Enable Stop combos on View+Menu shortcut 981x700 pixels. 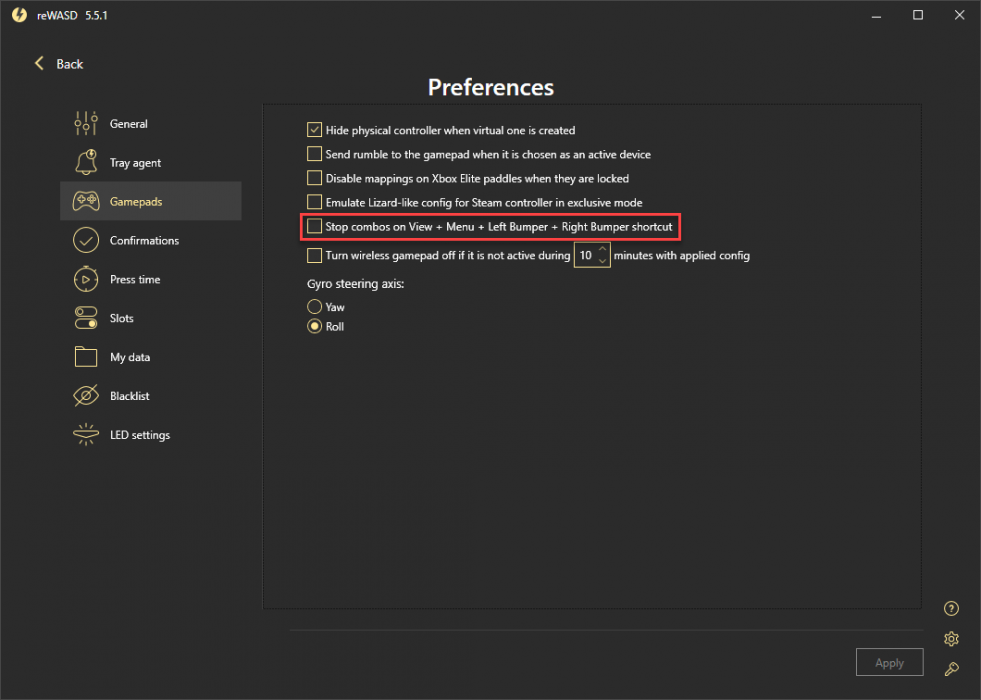pyautogui.click(x=314, y=226)
